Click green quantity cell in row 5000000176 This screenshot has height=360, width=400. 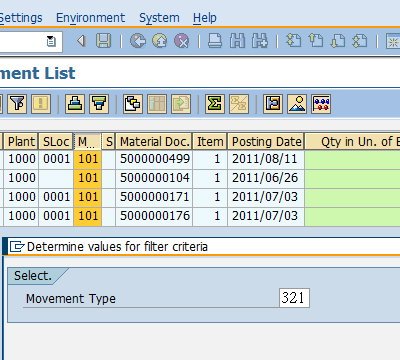pos(353,216)
